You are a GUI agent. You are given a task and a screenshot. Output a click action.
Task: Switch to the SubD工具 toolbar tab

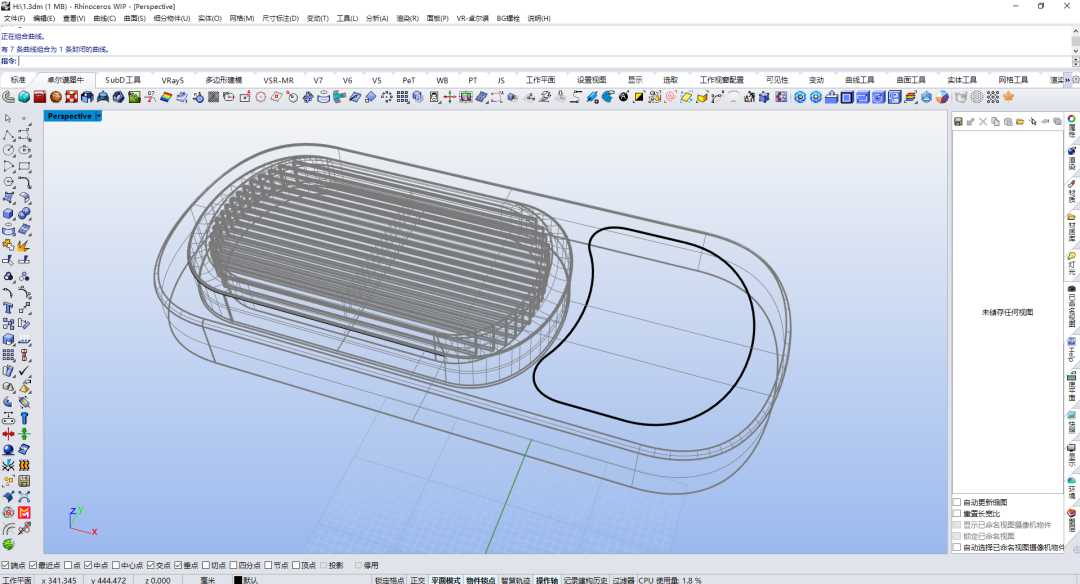(x=123, y=80)
